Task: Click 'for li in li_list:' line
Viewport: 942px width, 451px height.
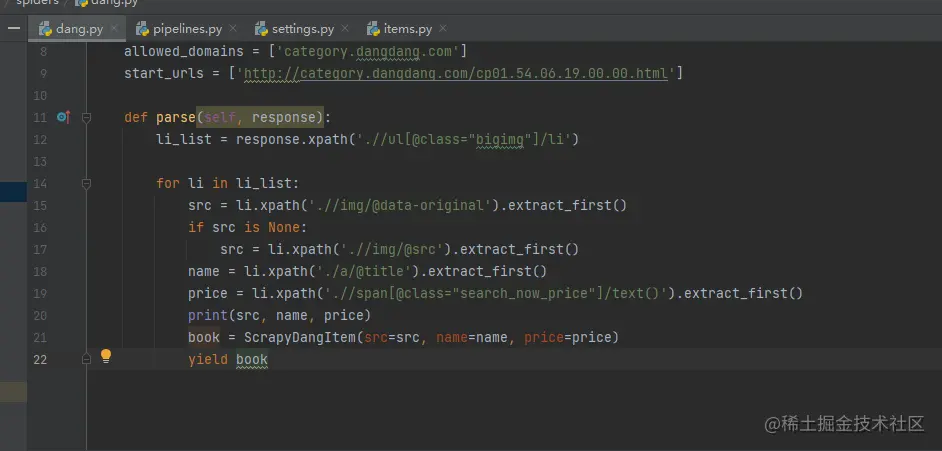Action: (228, 183)
